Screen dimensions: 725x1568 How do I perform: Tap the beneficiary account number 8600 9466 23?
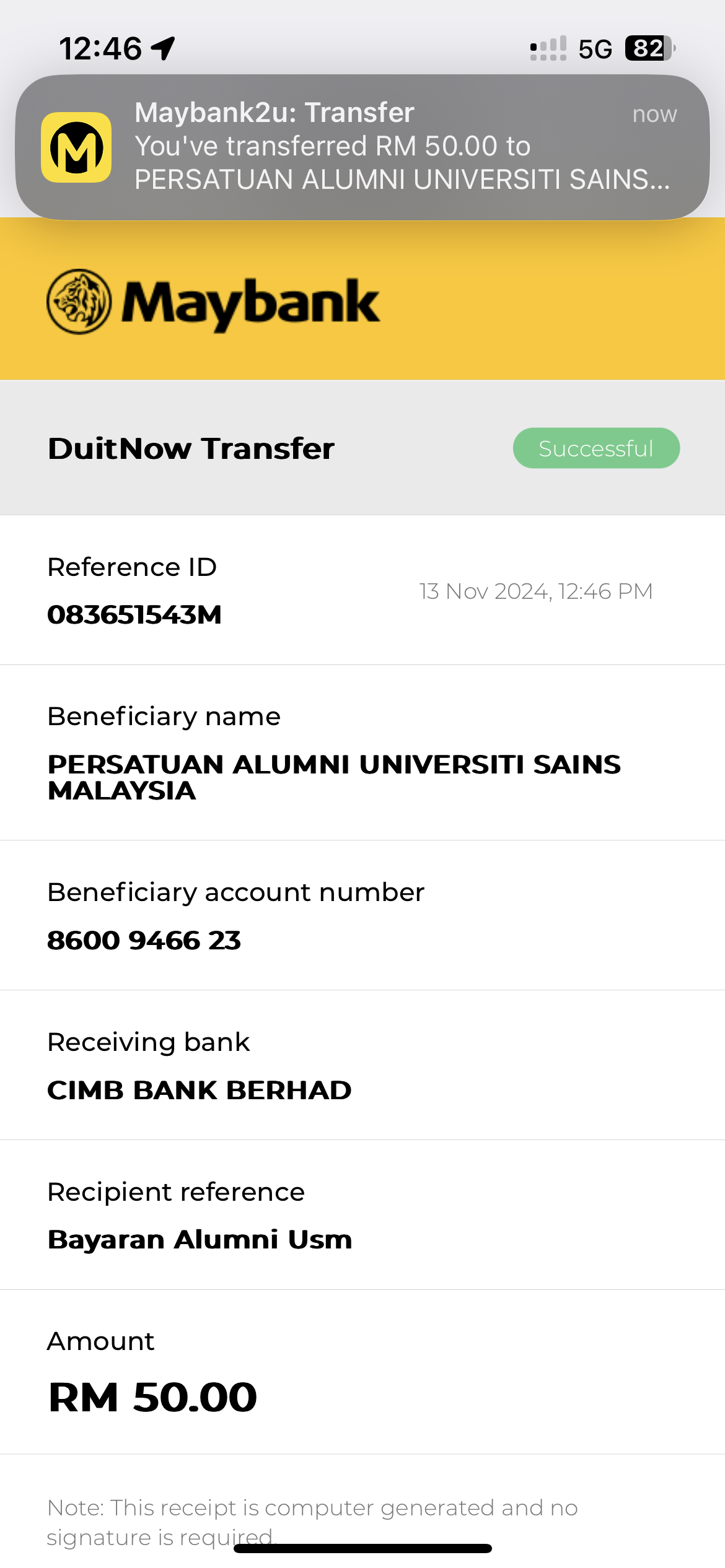pyautogui.click(x=144, y=940)
